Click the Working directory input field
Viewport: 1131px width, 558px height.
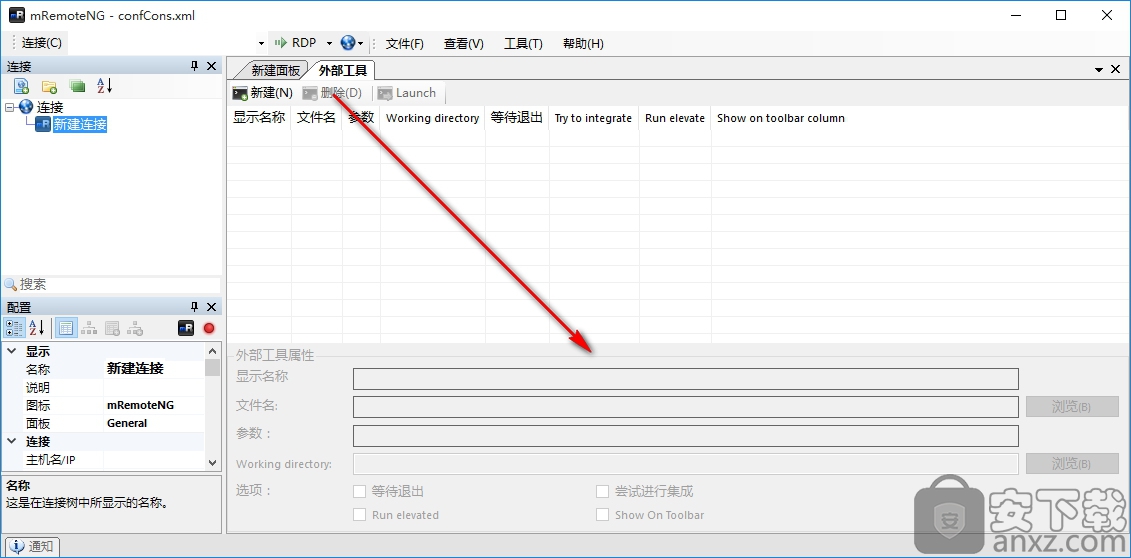pyautogui.click(x=685, y=464)
